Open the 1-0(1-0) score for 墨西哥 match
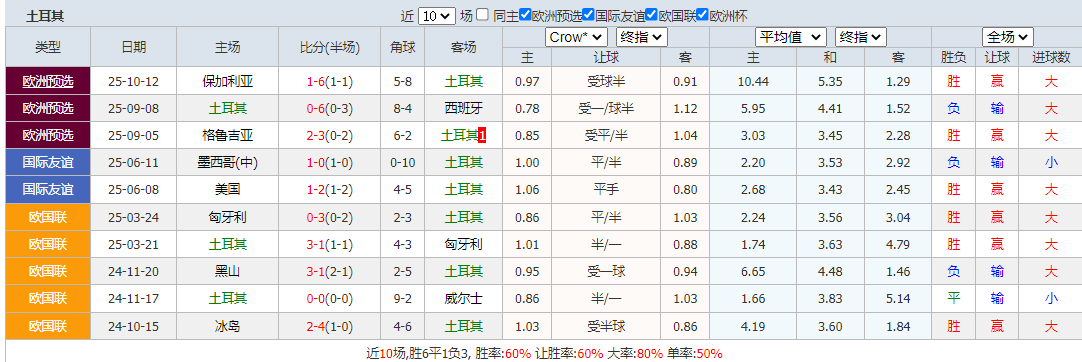Viewport: 1082px width, 362px height. click(330, 163)
